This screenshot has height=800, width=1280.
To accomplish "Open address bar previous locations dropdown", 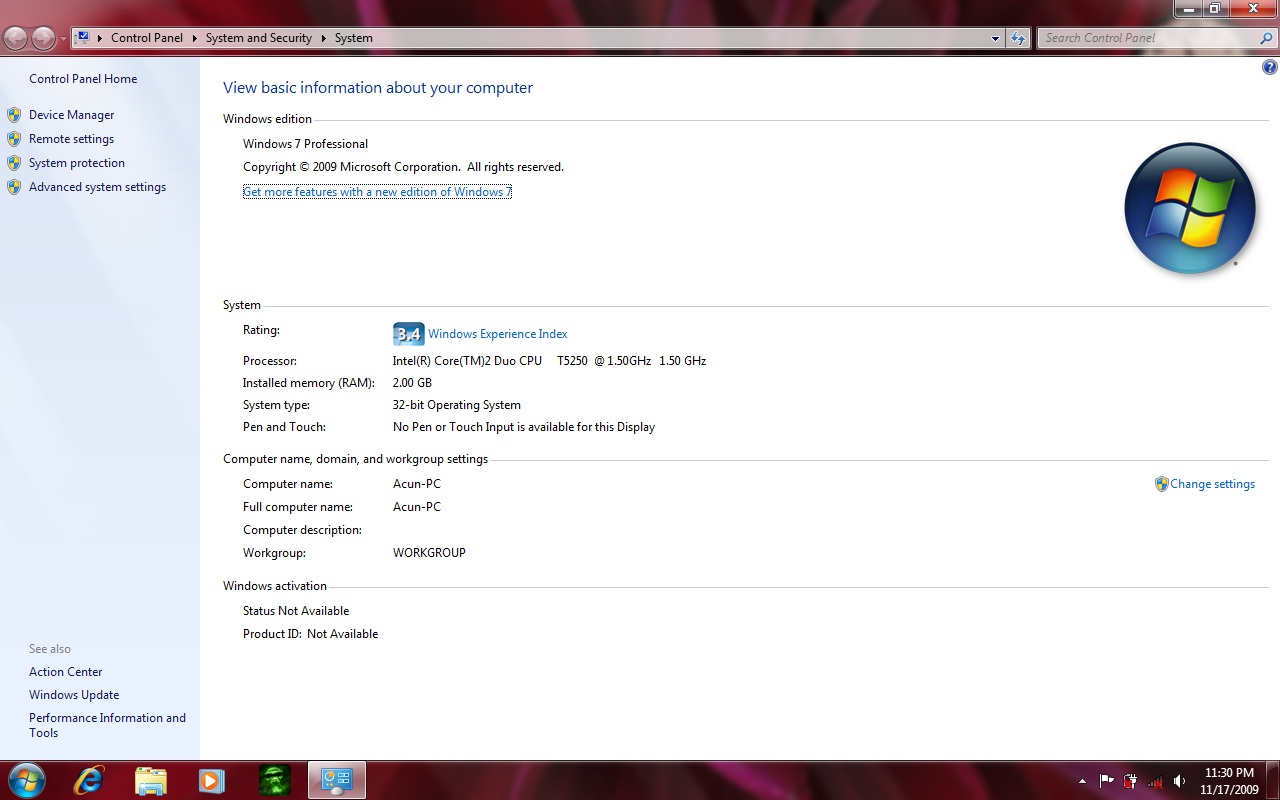I will [x=995, y=38].
